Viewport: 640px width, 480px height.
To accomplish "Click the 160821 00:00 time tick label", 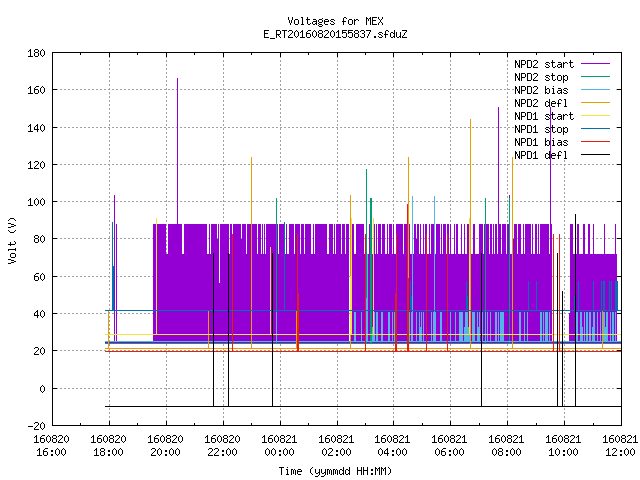I will point(279,446).
